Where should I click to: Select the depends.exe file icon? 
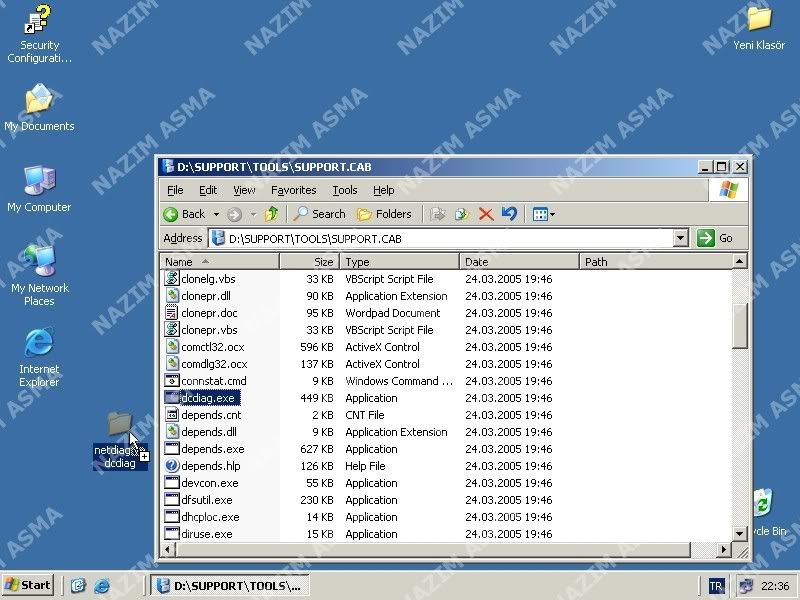(172, 448)
